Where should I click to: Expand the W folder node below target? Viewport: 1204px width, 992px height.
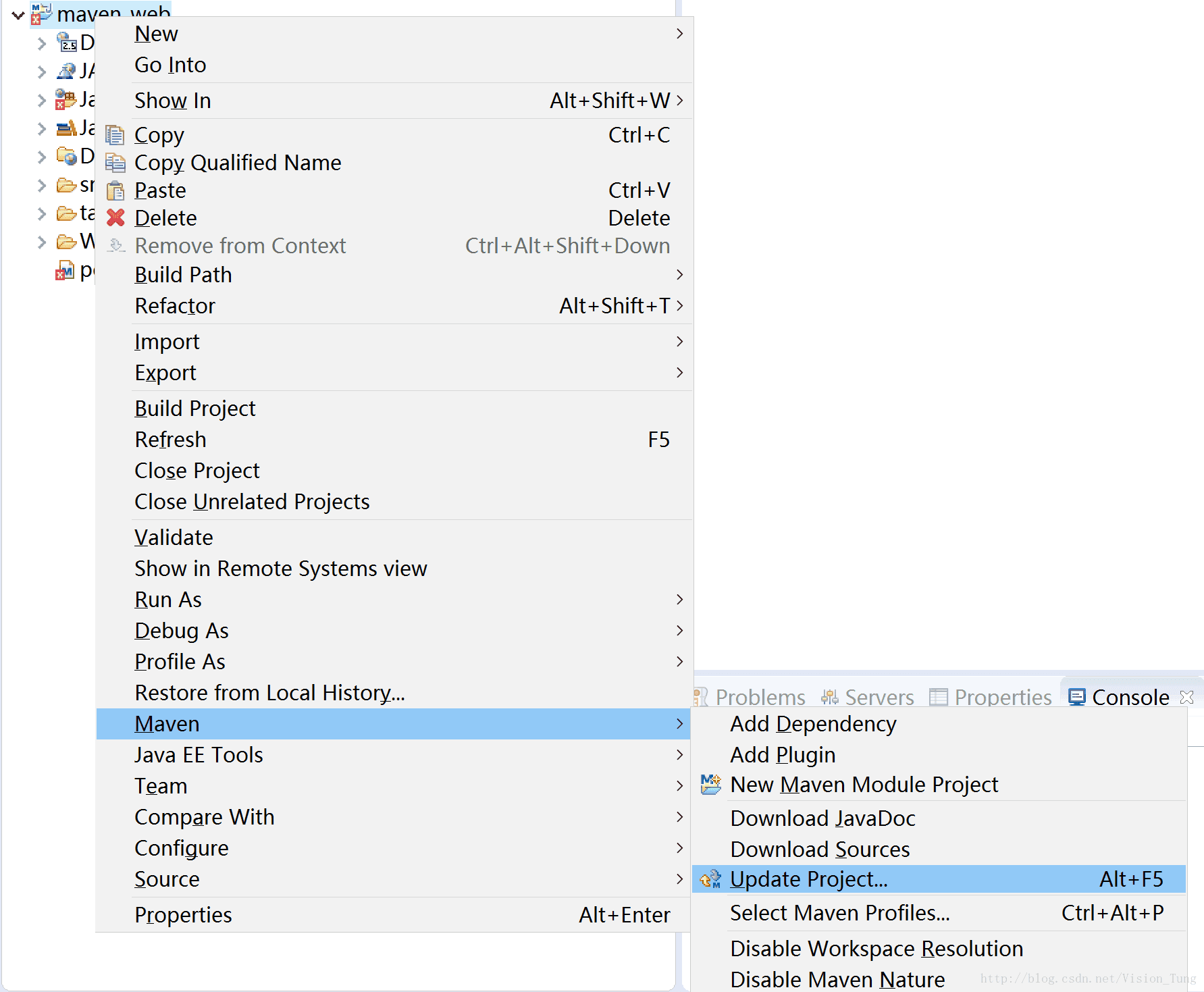[x=42, y=242]
